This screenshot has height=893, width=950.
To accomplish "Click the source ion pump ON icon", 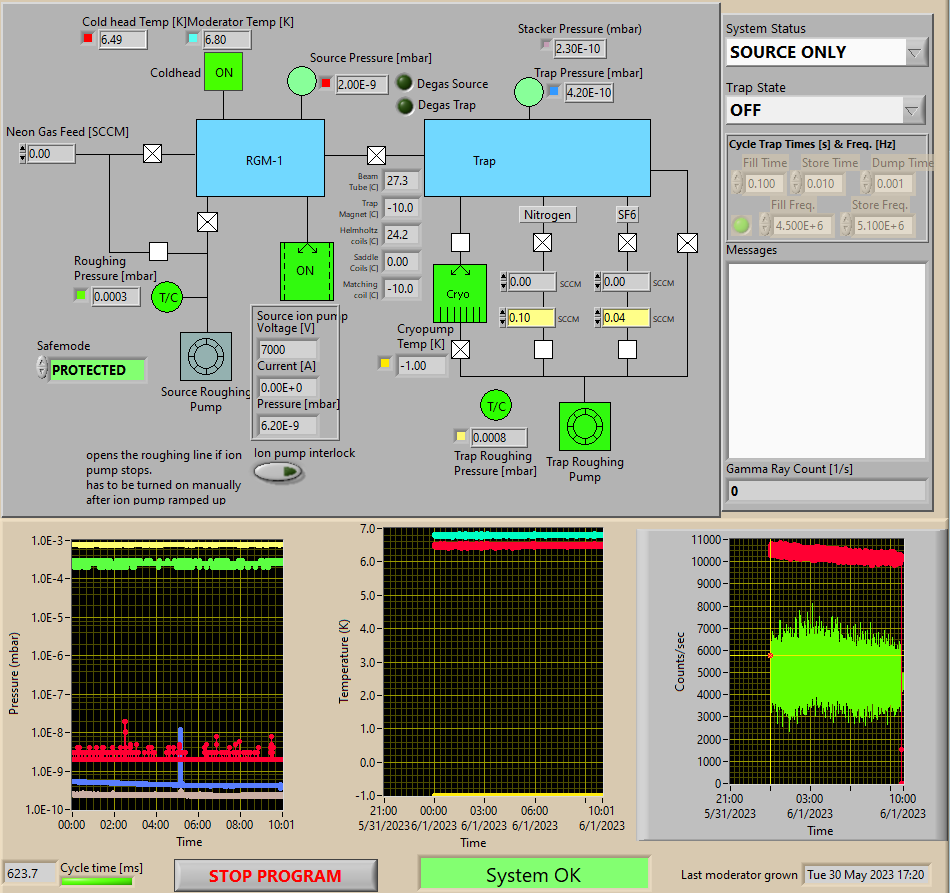I will coord(306,270).
